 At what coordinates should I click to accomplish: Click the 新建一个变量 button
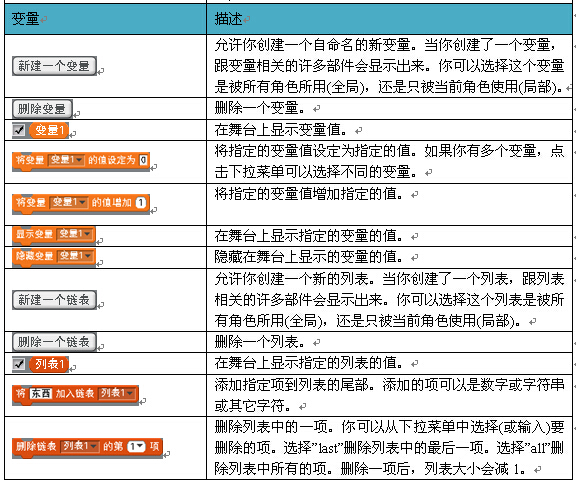click(54, 66)
